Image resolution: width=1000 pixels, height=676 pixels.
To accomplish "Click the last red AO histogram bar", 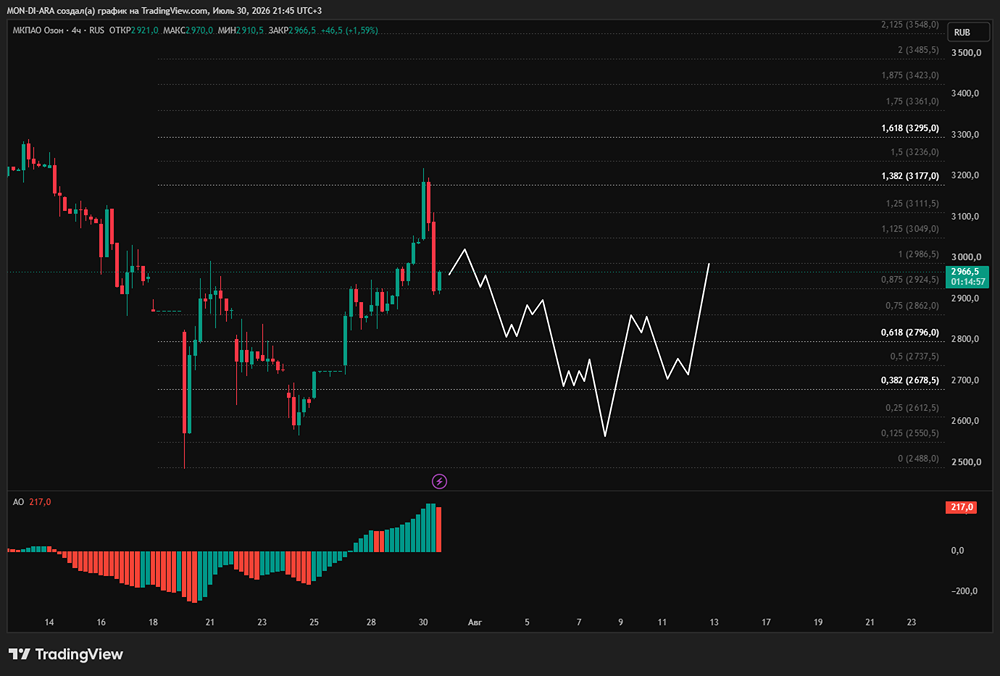I will click(438, 529).
